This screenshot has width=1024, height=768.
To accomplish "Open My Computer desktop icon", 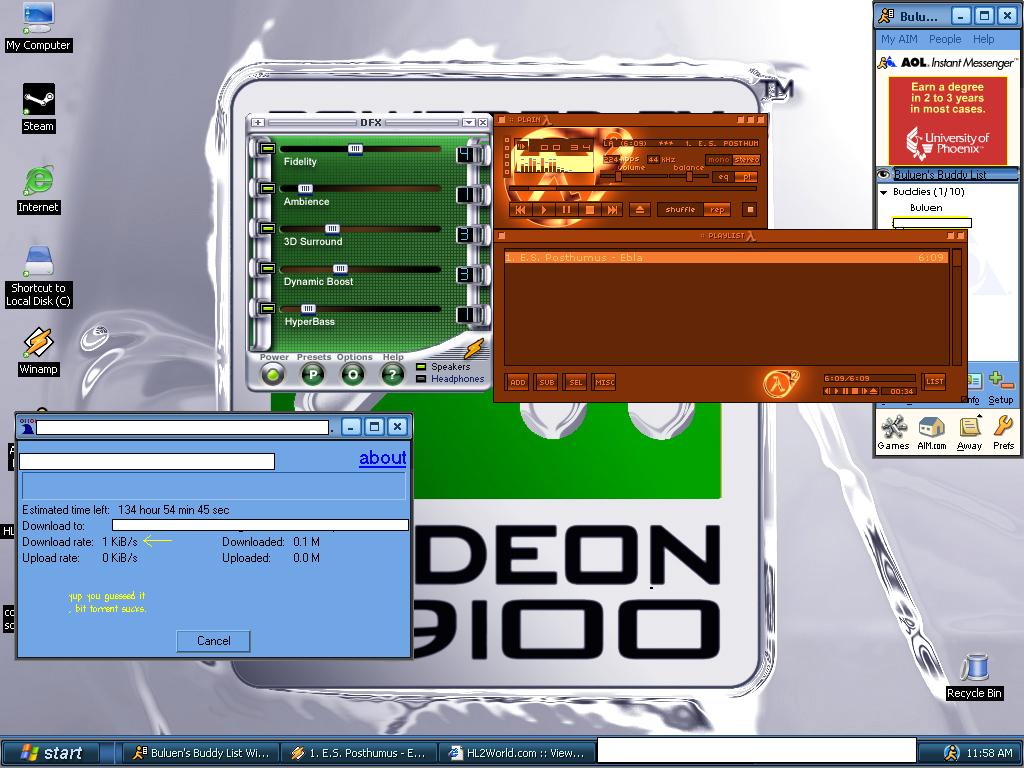I will coord(38,27).
